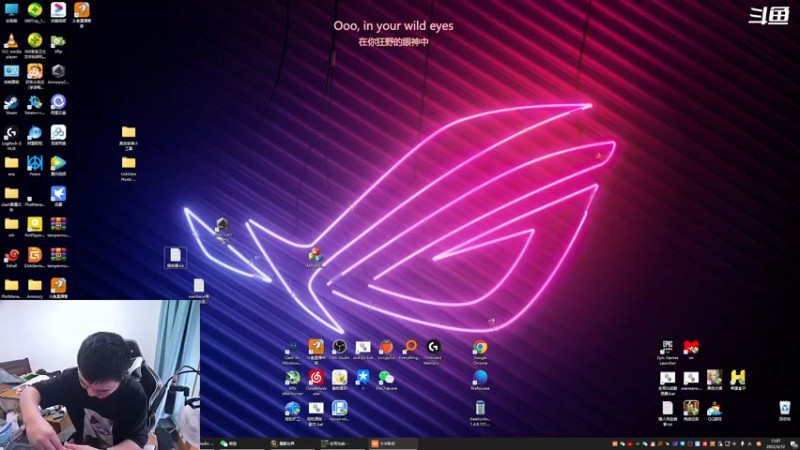Switch to the 魔兽世界 taskbar window
The width and height of the screenshot is (800, 450).
point(292,443)
